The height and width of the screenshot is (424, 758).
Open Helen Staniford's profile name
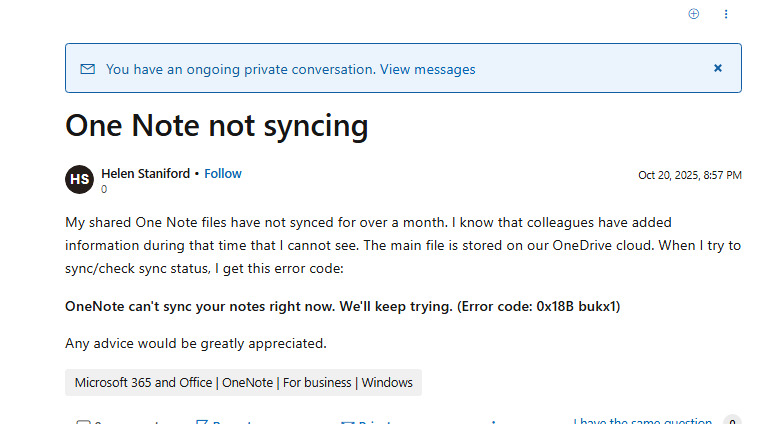tap(146, 174)
